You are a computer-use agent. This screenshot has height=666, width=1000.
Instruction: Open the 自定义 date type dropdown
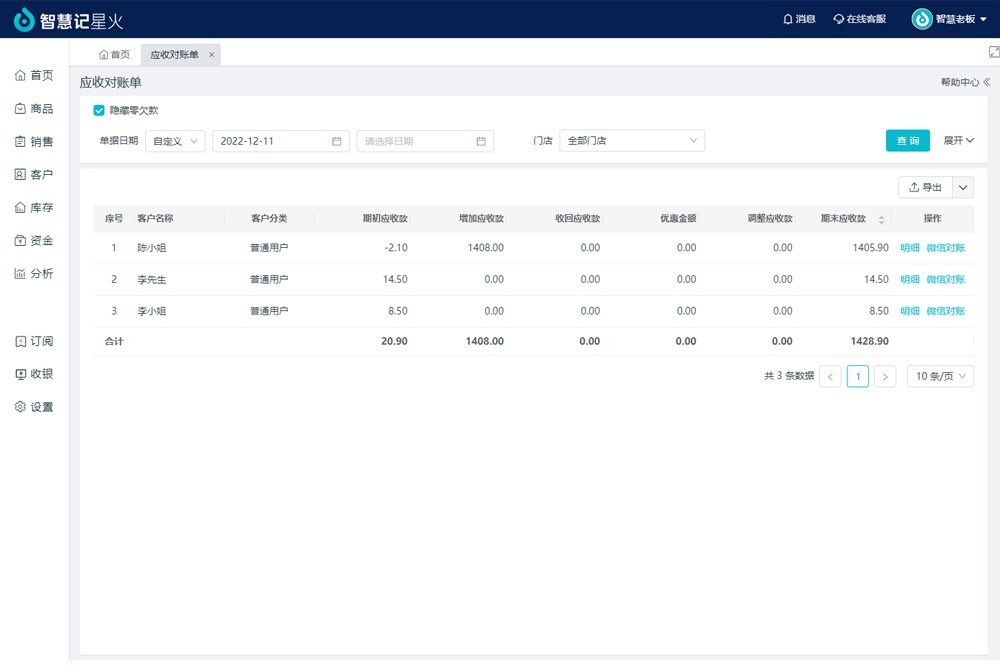(175, 141)
